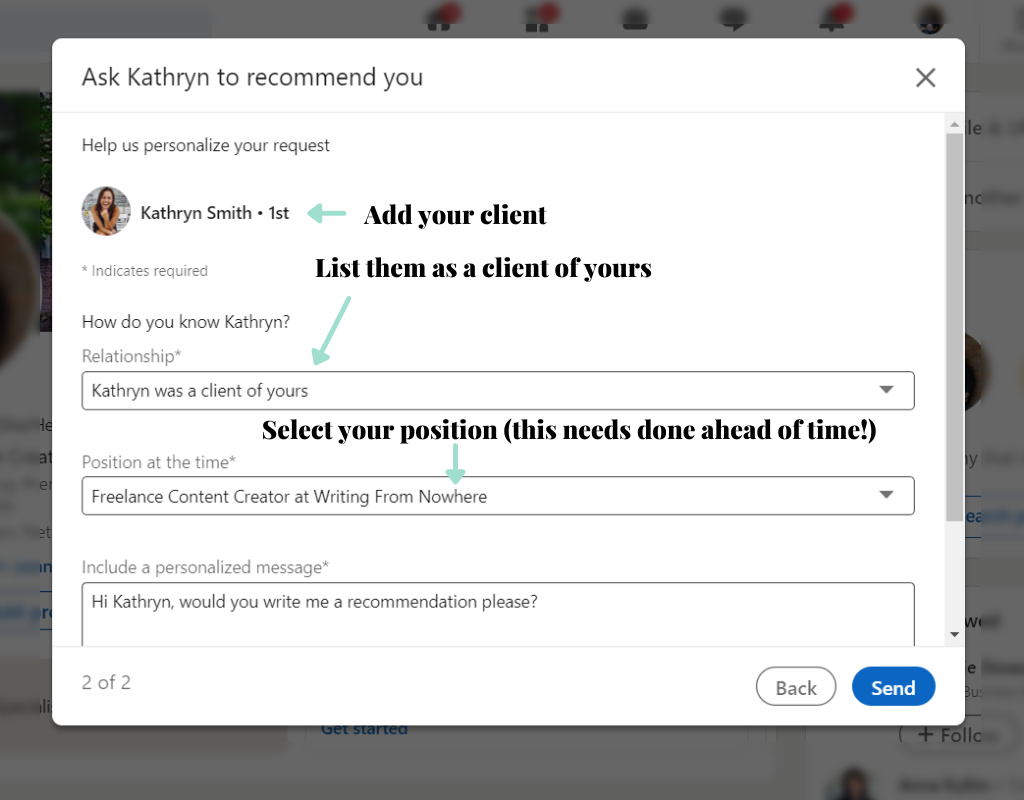Image resolution: width=1024 pixels, height=800 pixels.
Task: Click Kathryn Smith's profile photo
Action: click(x=106, y=211)
